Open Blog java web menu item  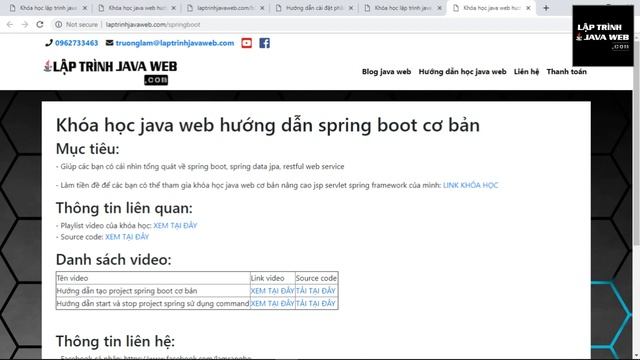click(386, 71)
